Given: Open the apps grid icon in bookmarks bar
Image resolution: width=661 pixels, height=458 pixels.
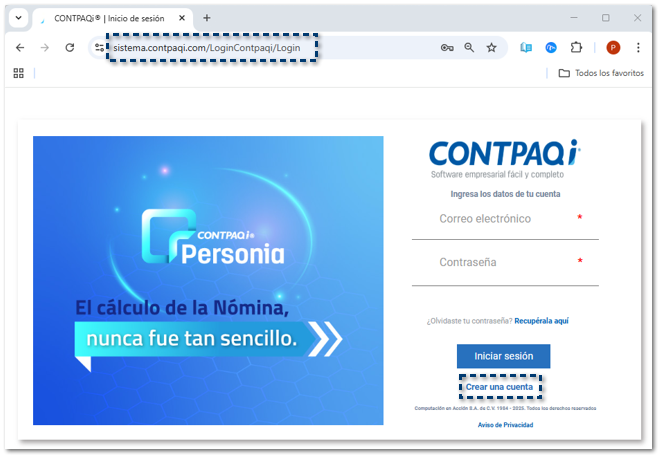Looking at the screenshot, I should pyautogui.click(x=19, y=73).
